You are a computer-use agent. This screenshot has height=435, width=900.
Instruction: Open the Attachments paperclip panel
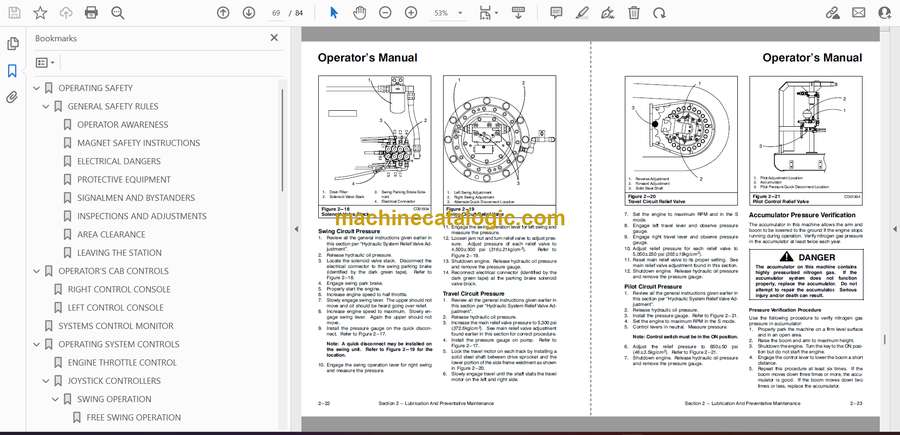pos(12,97)
